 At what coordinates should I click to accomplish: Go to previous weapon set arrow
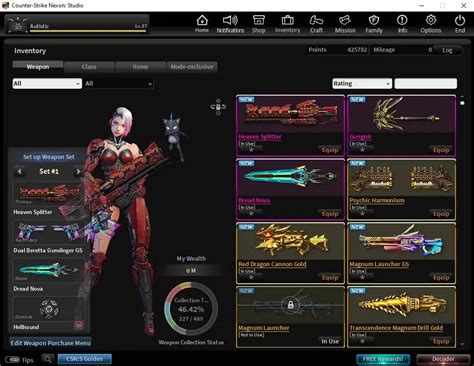tap(19, 171)
